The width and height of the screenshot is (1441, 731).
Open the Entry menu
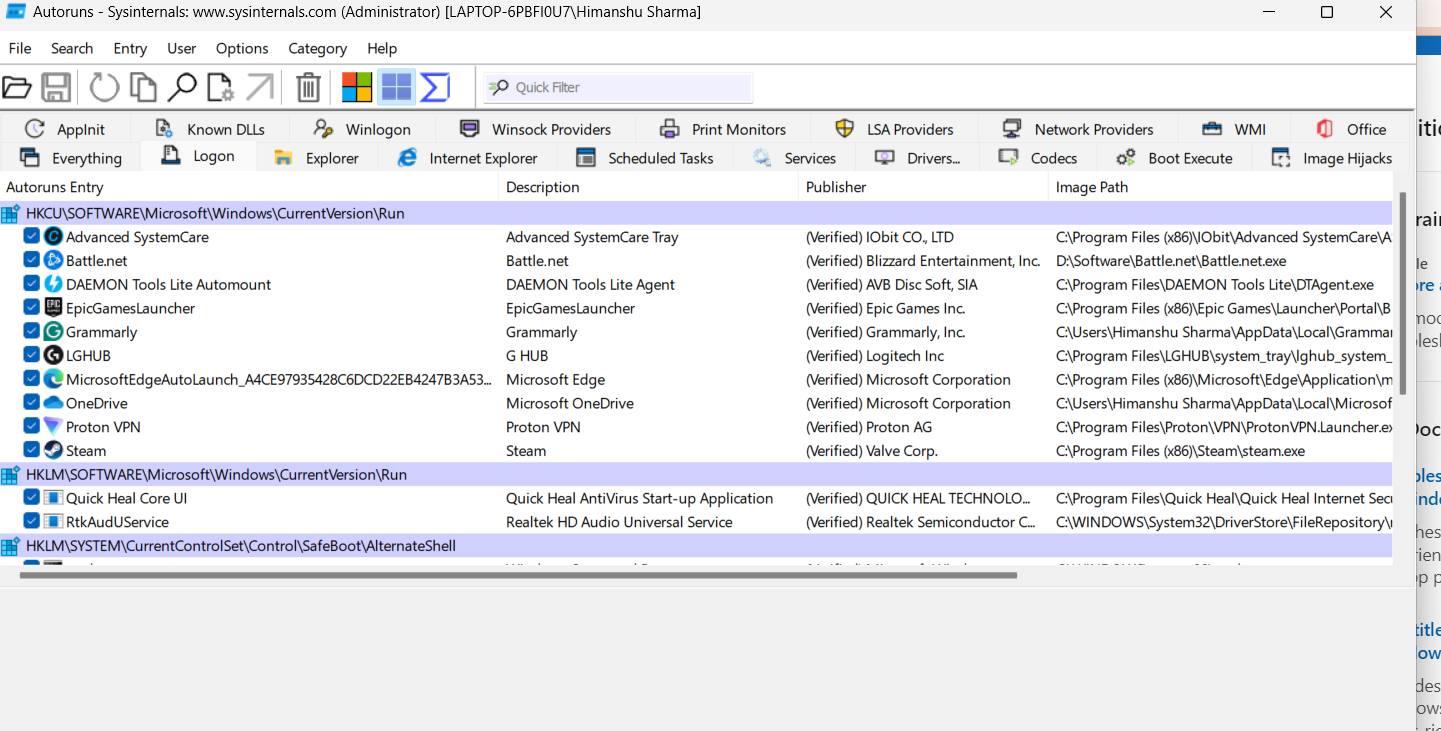tap(130, 48)
